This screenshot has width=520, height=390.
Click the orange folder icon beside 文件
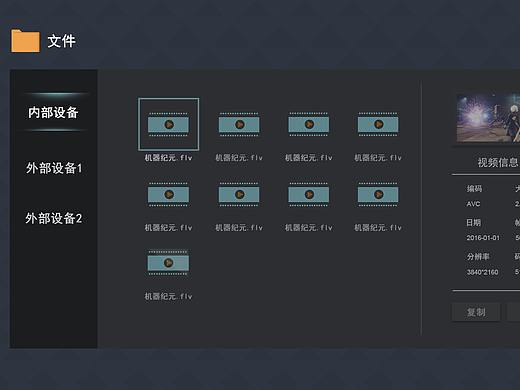(x=25, y=41)
